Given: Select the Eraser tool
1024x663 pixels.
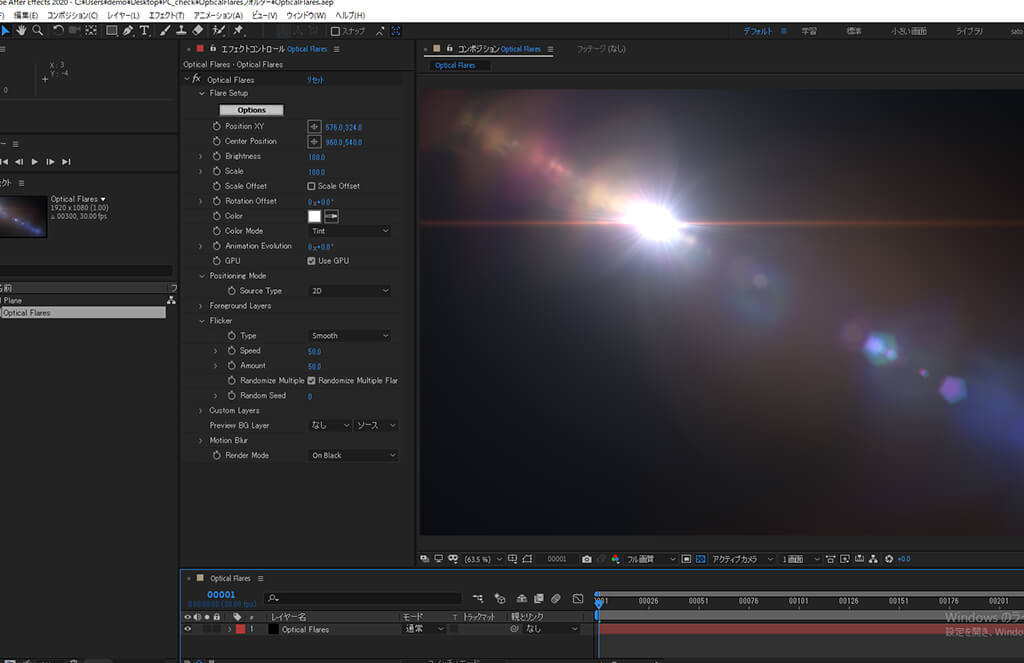Looking at the screenshot, I should click(197, 31).
